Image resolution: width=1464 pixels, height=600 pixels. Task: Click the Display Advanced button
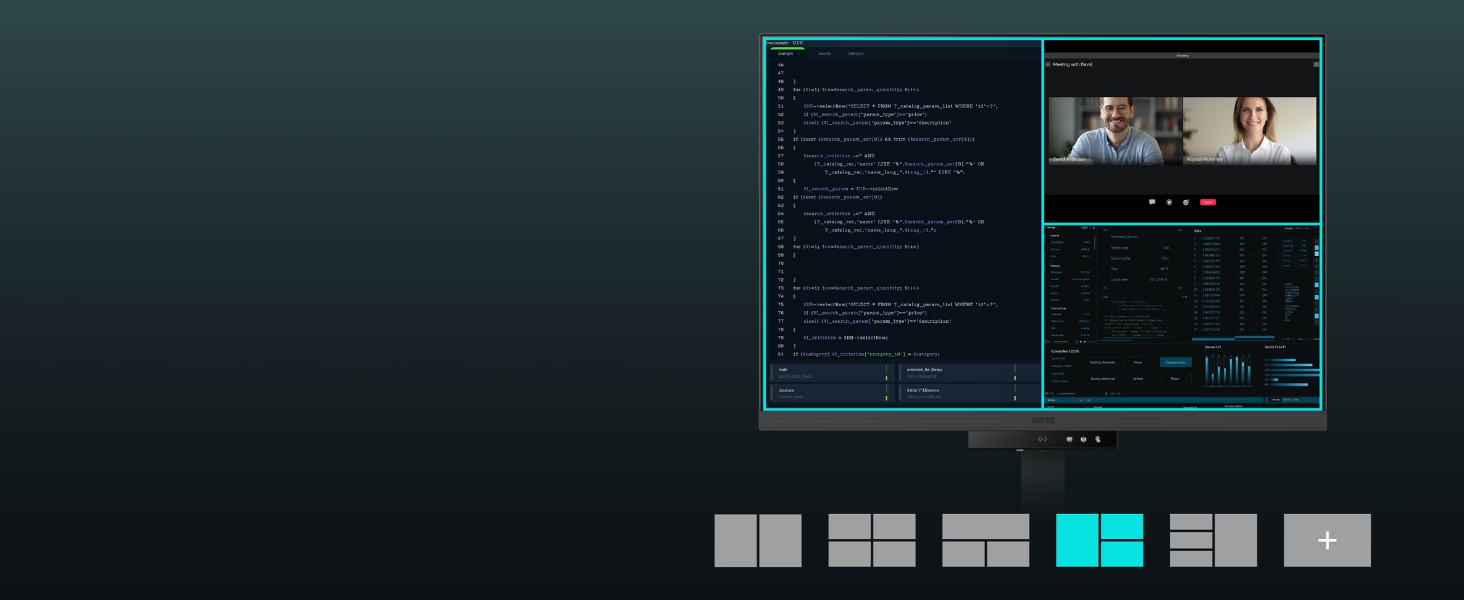click(1102, 378)
